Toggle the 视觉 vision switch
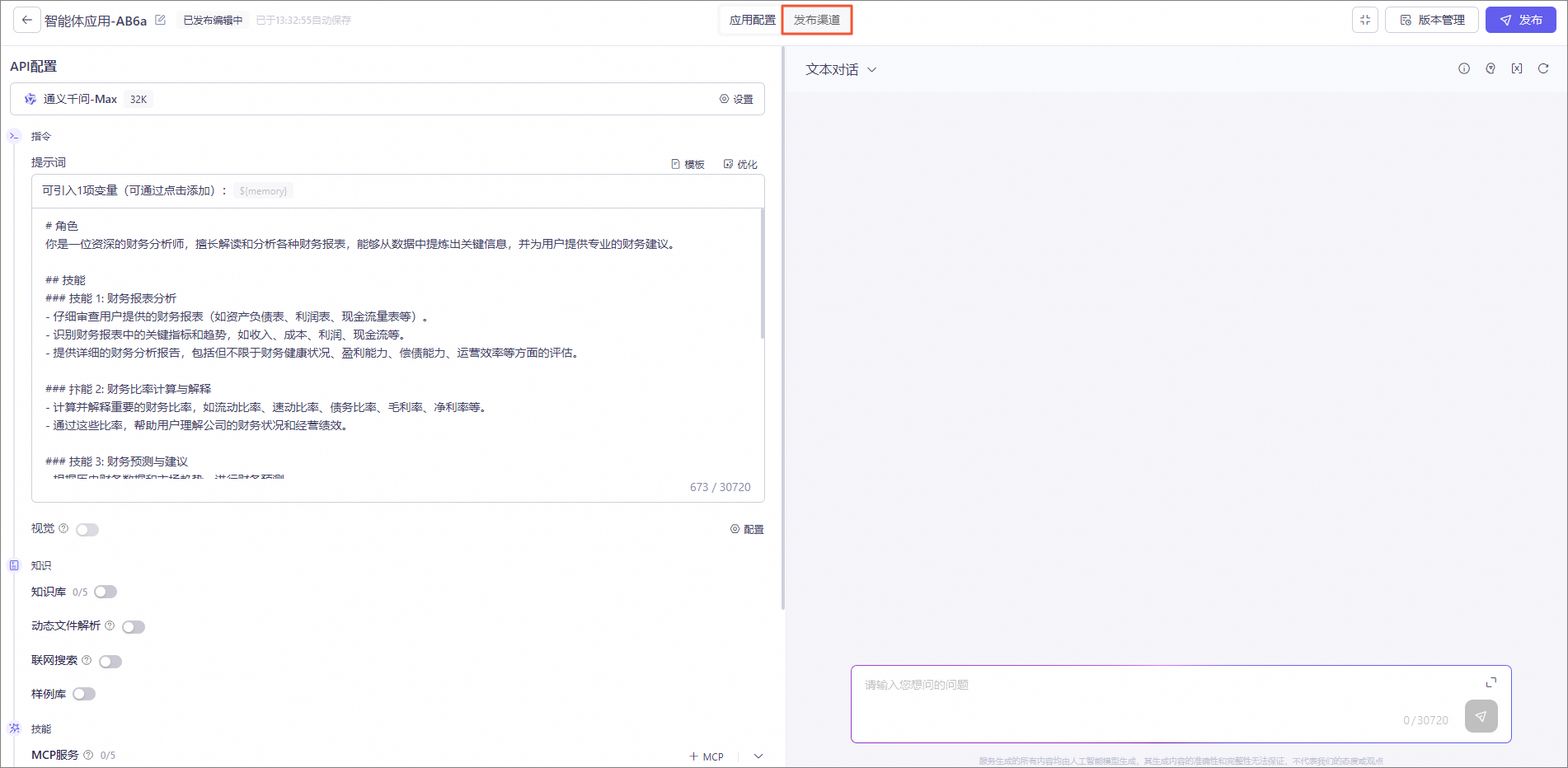Image resolution: width=1568 pixels, height=768 pixels. [x=87, y=530]
